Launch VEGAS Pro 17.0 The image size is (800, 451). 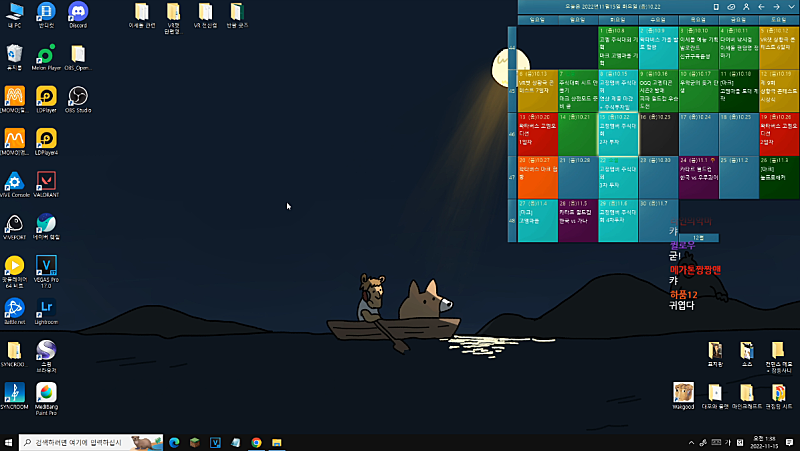(46, 266)
